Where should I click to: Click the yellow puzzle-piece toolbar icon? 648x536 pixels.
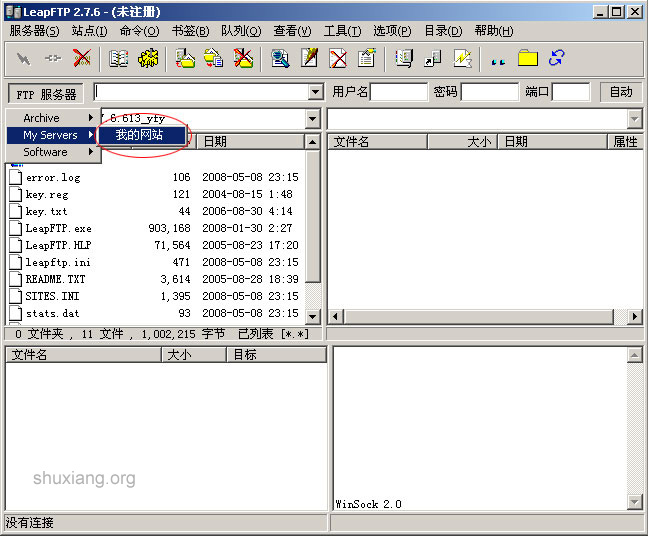(x=148, y=58)
